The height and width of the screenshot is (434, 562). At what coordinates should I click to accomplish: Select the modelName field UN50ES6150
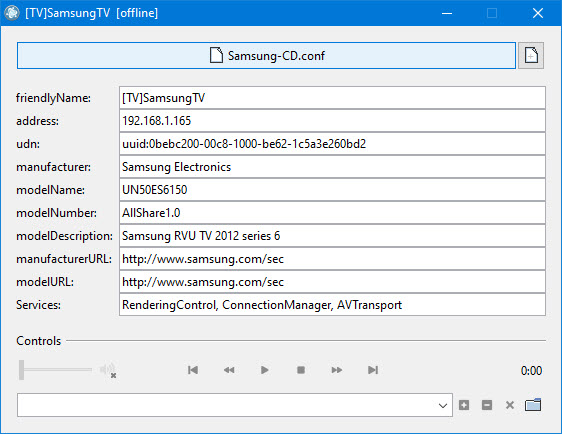(x=332, y=190)
